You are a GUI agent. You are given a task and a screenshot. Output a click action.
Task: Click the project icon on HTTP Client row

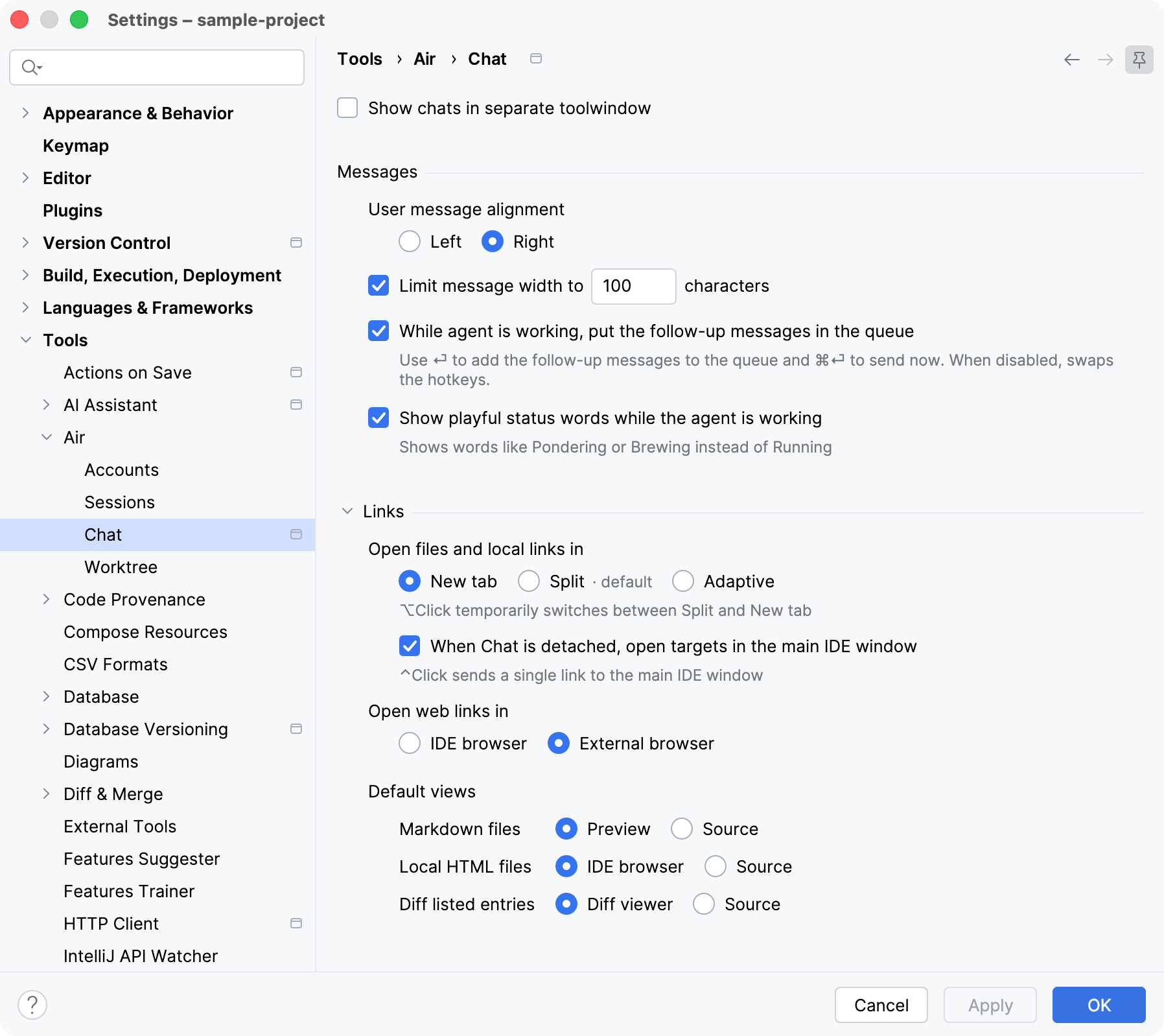[x=296, y=923]
